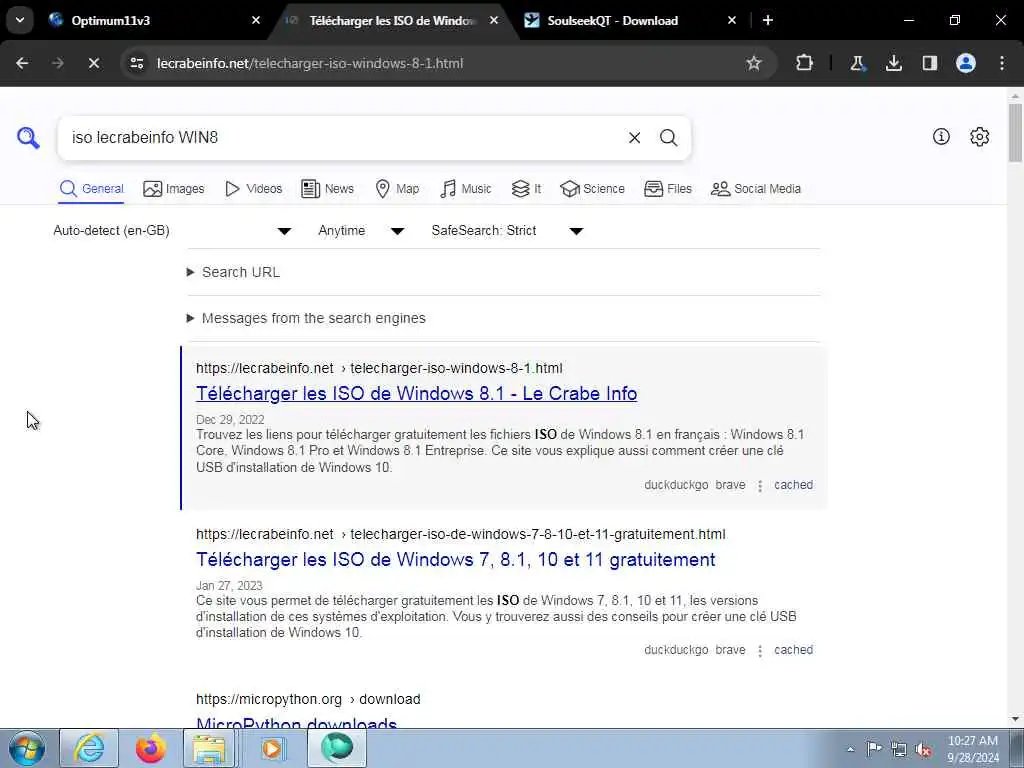Switch to SoulseekQT - Download tab

[630, 20]
